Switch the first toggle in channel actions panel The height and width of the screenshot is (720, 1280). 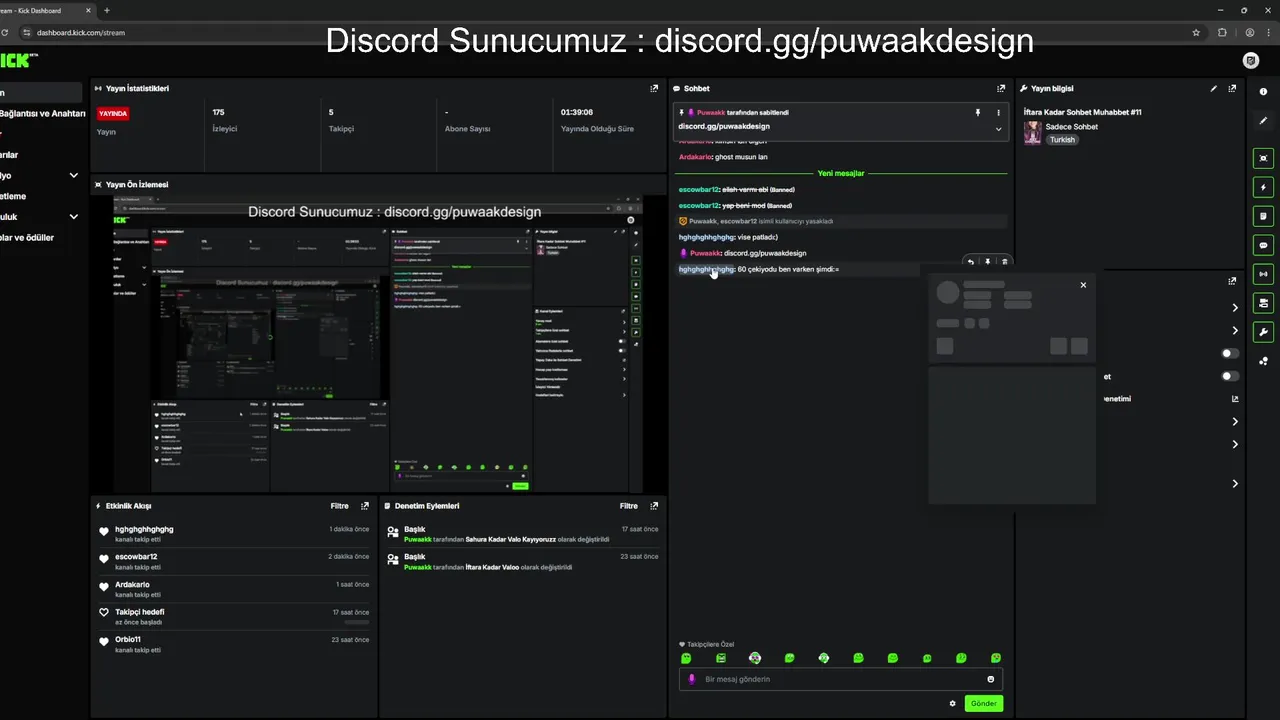(x=1230, y=353)
